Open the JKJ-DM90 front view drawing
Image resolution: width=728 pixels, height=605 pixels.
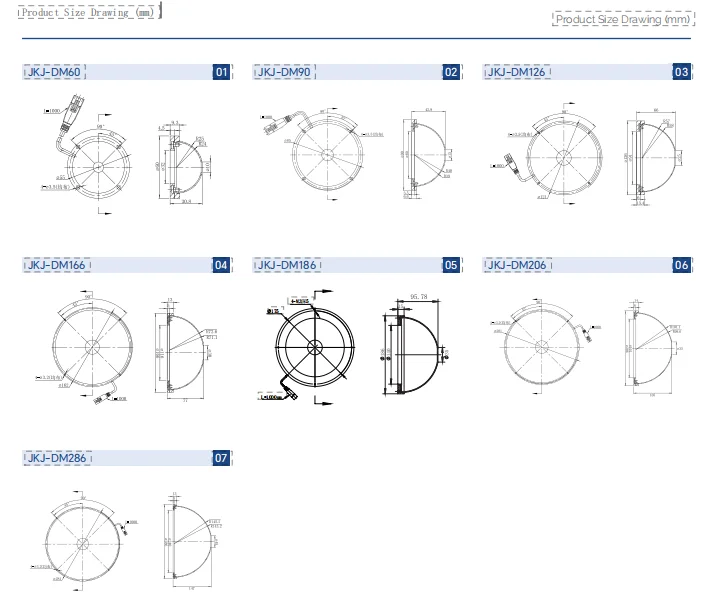point(322,154)
